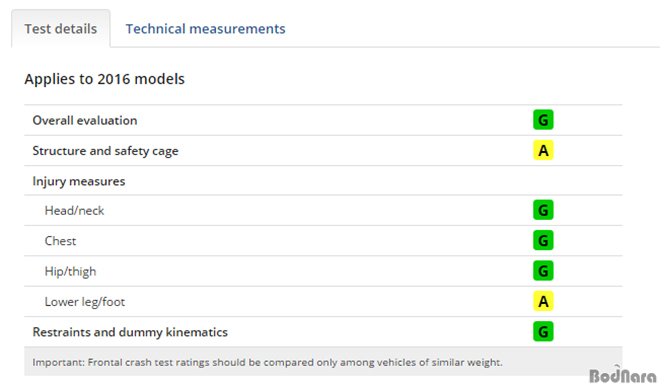Click the G rating icon for Hip/thigh
The width and height of the screenshot is (660, 386).
point(543,271)
